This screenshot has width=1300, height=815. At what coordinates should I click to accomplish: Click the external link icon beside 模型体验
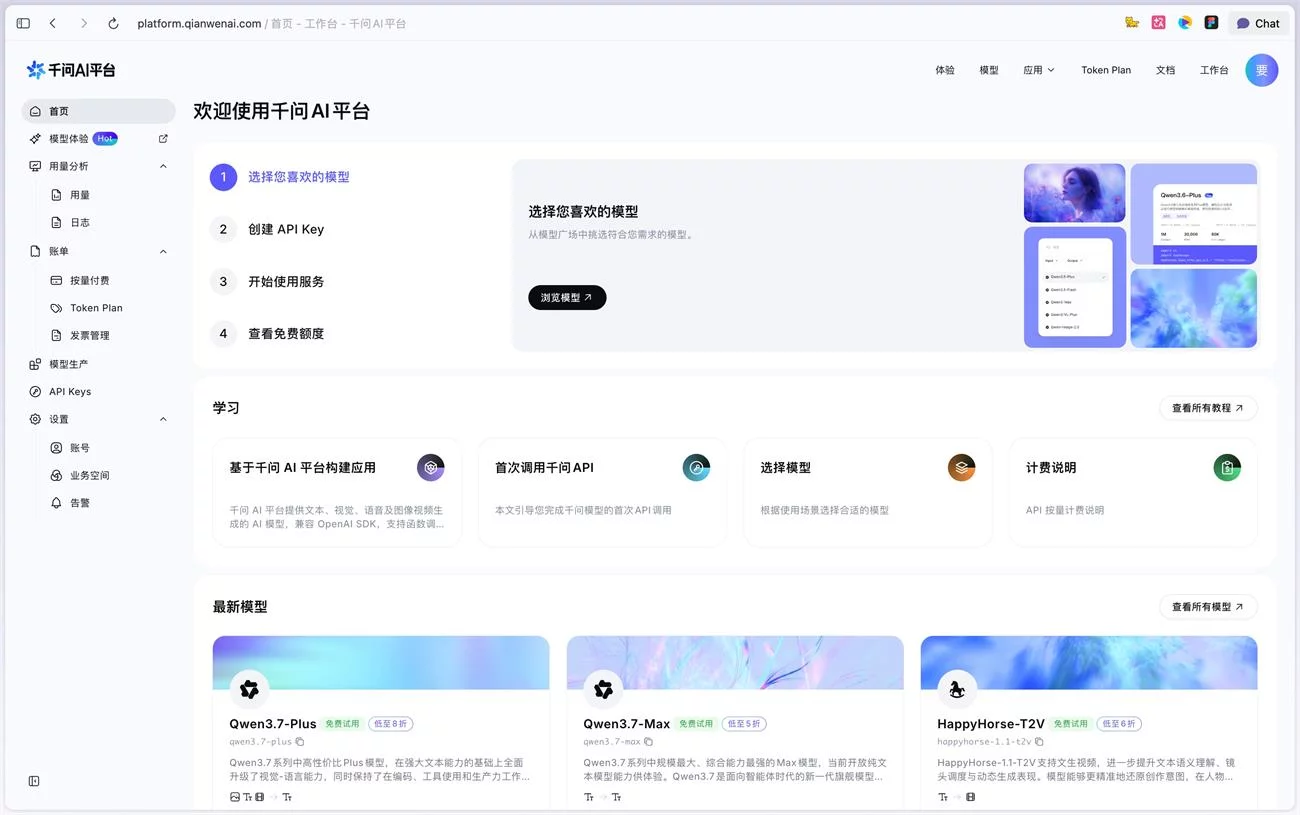(x=163, y=139)
